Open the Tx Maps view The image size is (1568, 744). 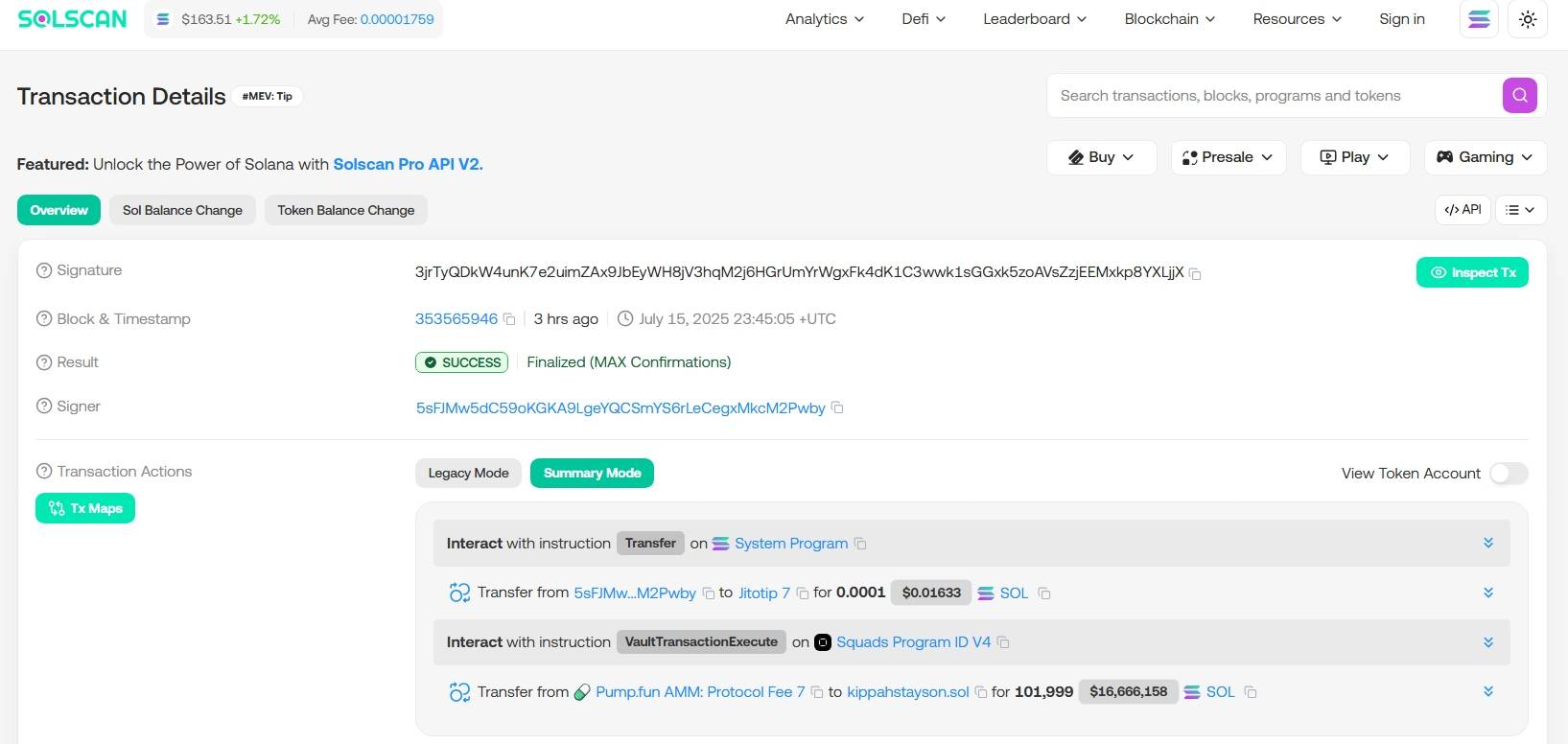pyautogui.click(x=85, y=508)
